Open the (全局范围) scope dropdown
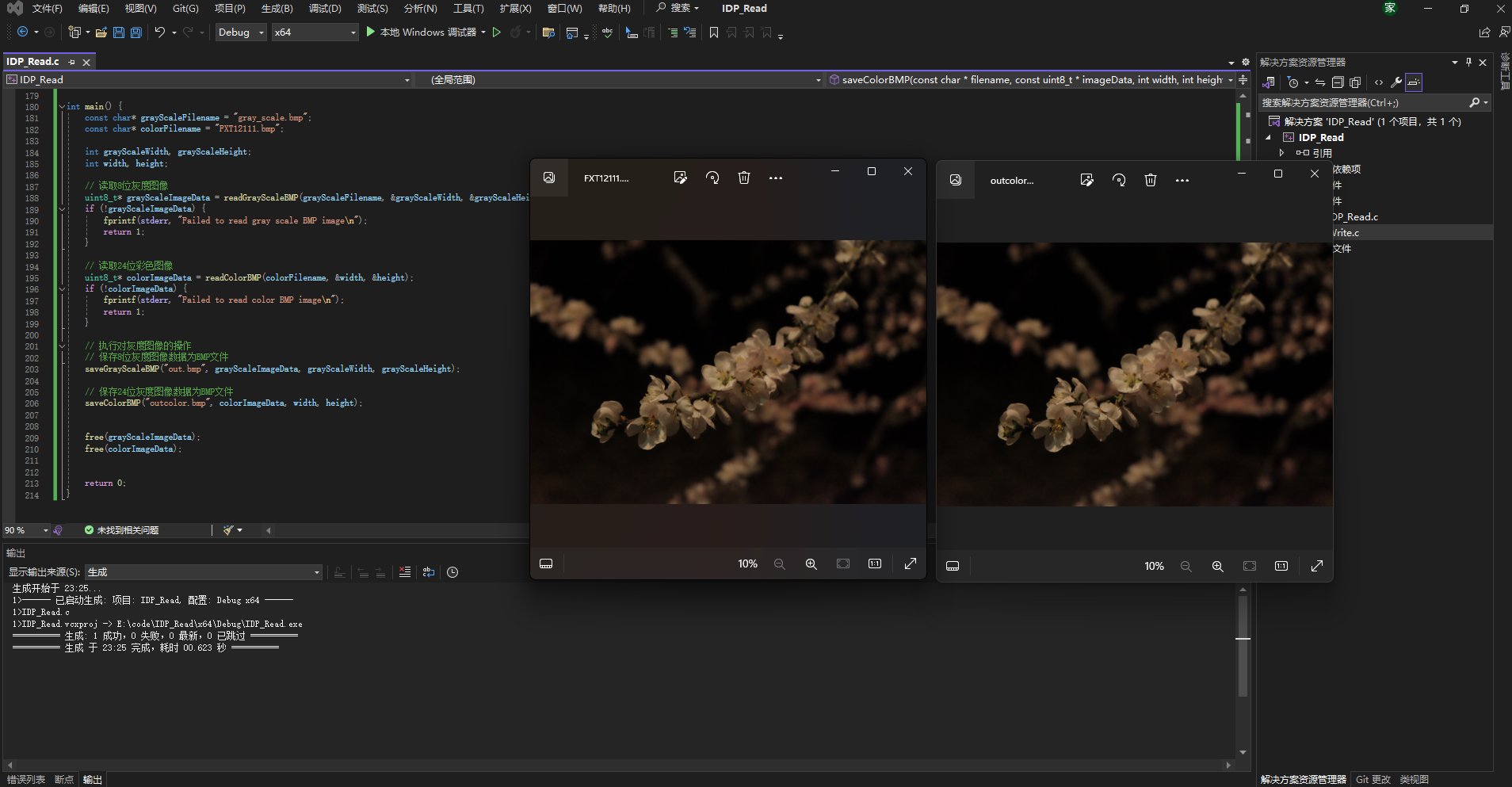 619,80
